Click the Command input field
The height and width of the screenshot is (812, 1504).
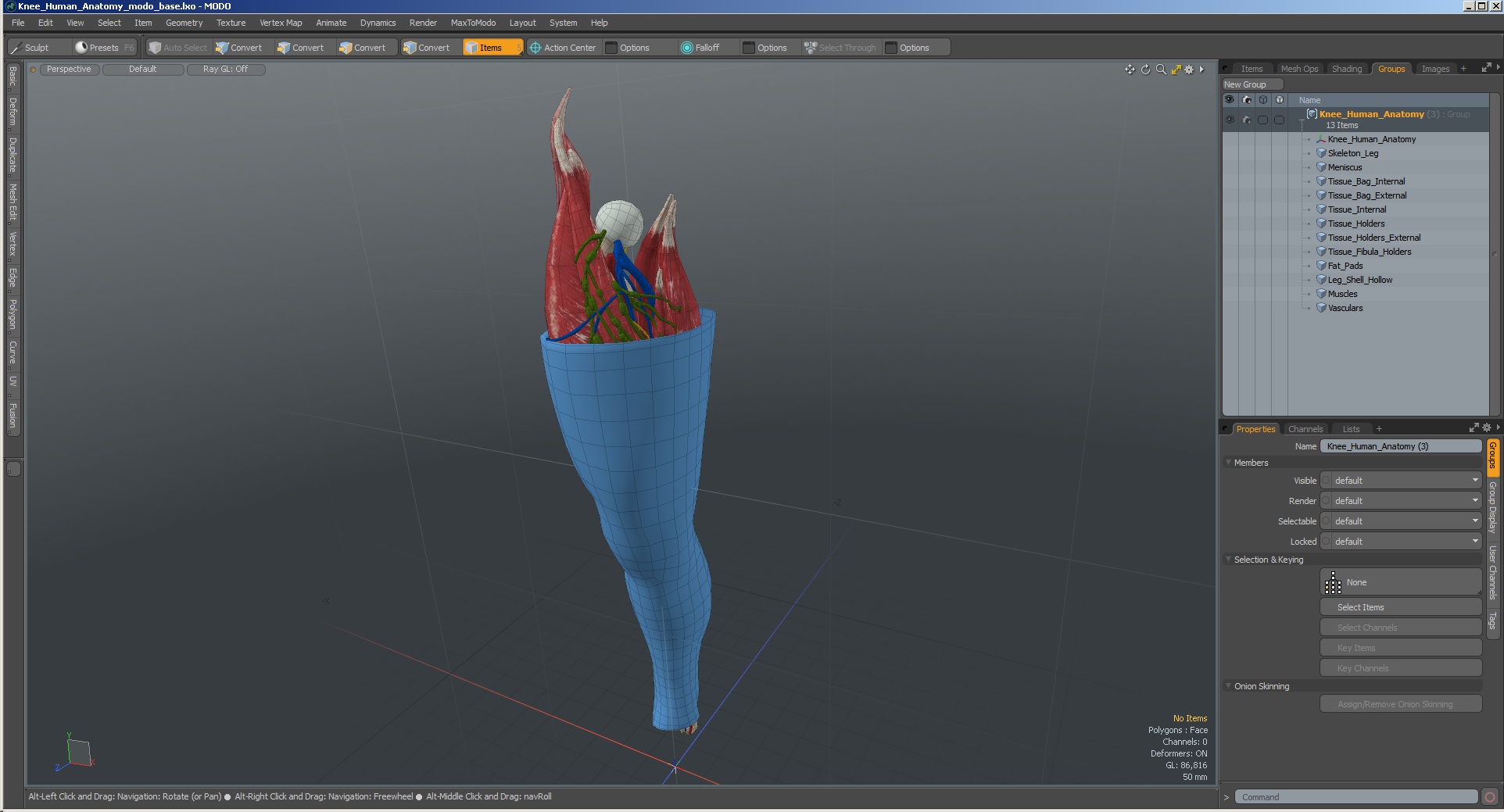pyautogui.click(x=1356, y=797)
